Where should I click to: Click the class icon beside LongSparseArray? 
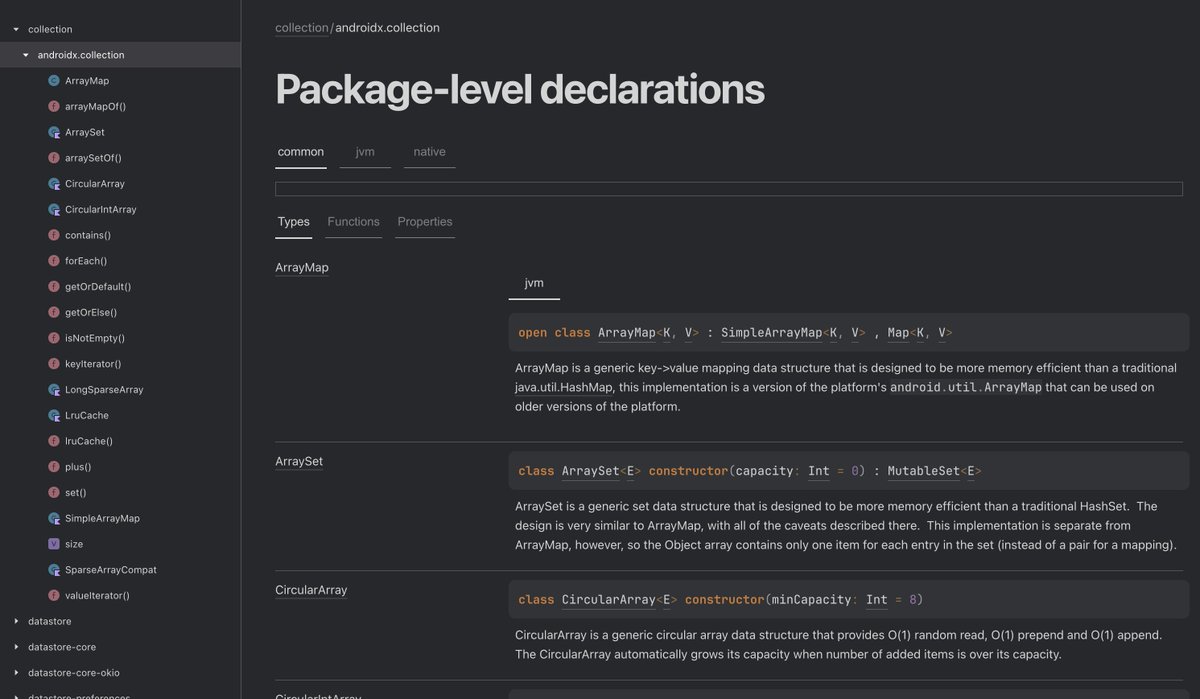pyautogui.click(x=54, y=390)
